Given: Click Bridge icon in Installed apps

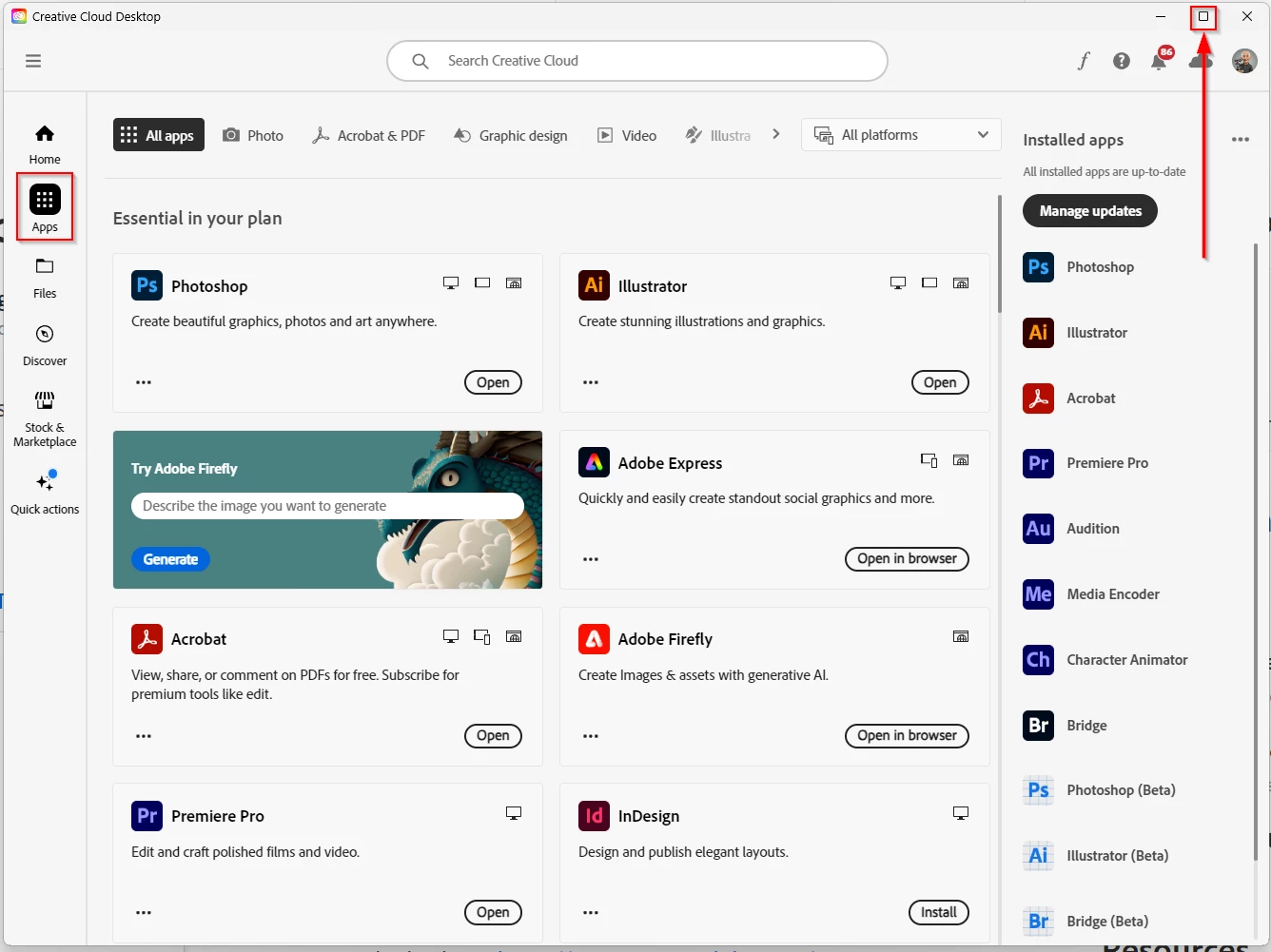Looking at the screenshot, I should (1038, 726).
